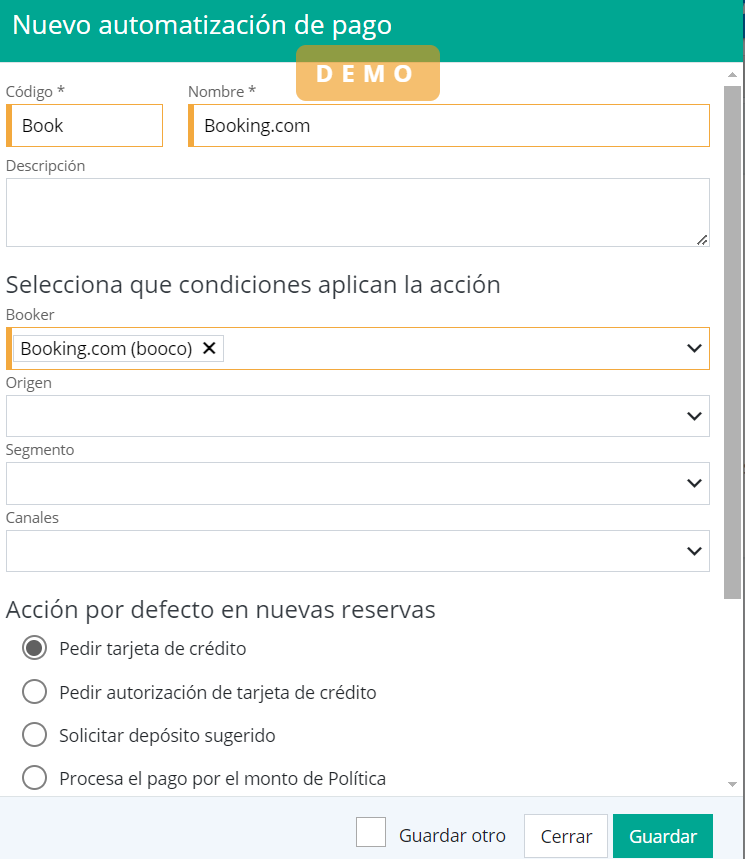Image resolution: width=745 pixels, height=859 pixels.
Task: Click the scrollbar down arrow
Action: pos(733,785)
